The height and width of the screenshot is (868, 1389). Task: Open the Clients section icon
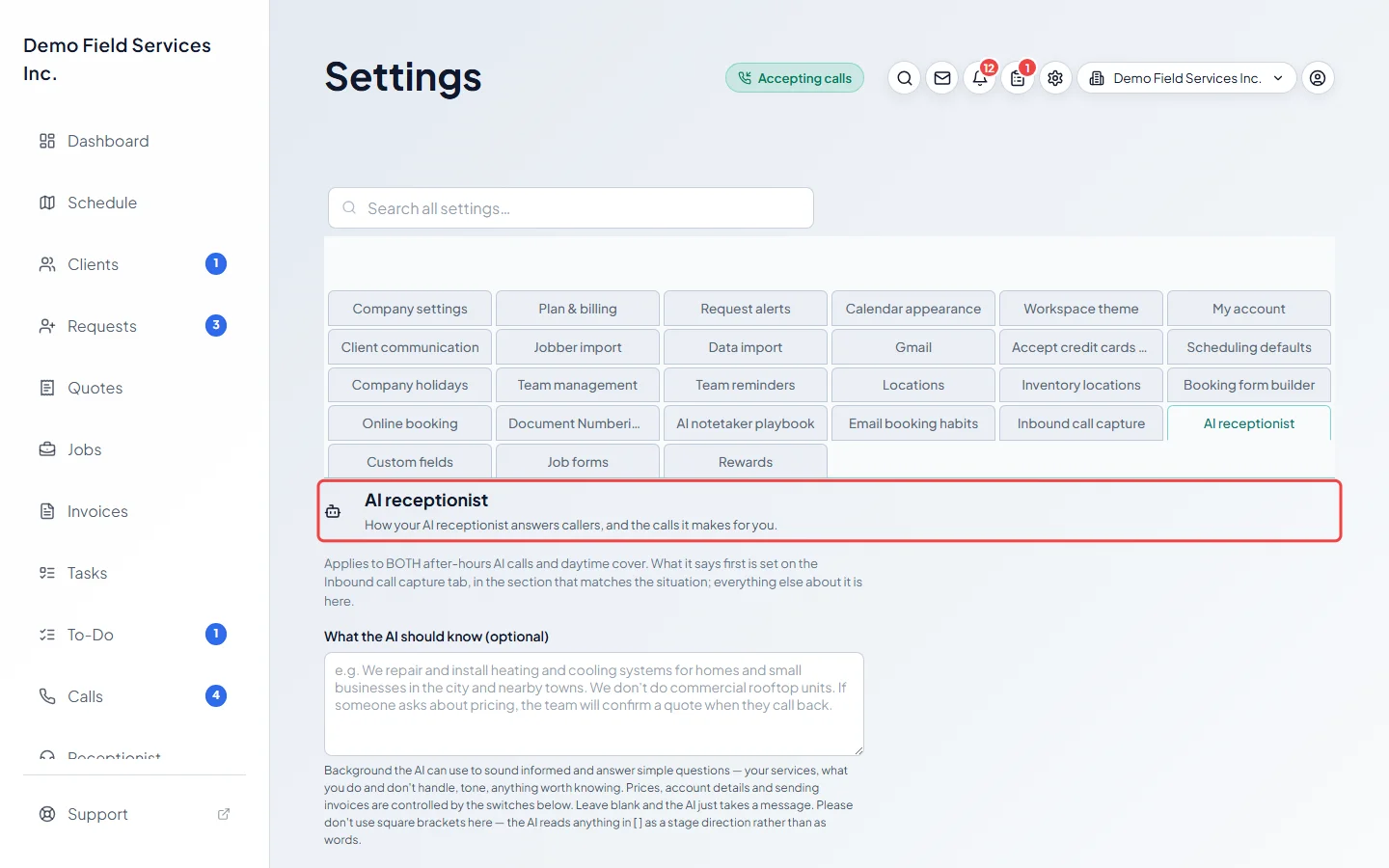click(x=47, y=264)
